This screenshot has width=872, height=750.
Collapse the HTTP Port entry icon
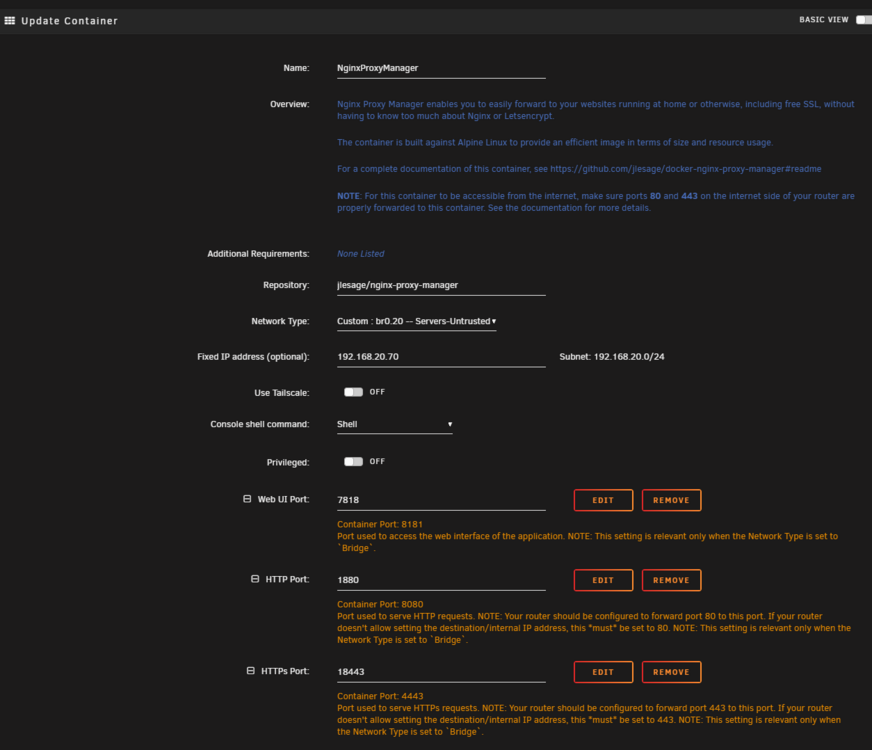255,579
